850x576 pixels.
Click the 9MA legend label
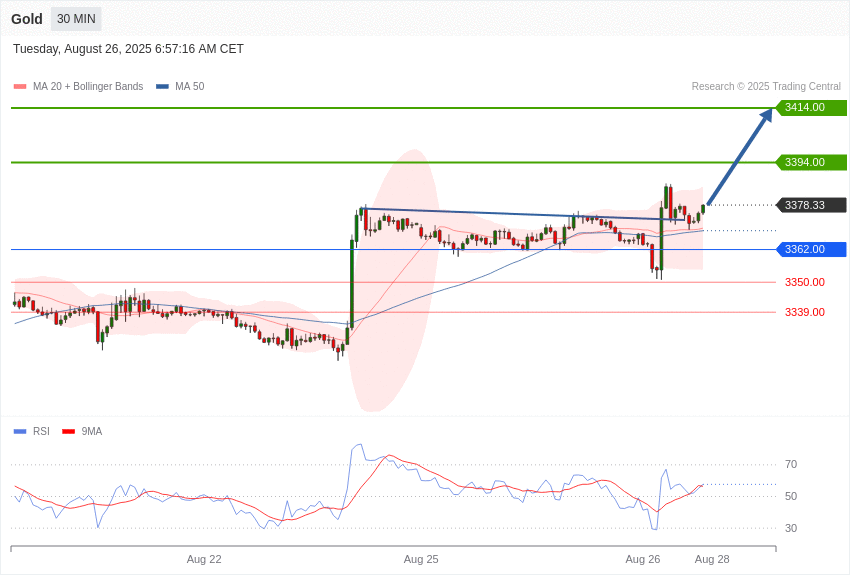[x=92, y=431]
